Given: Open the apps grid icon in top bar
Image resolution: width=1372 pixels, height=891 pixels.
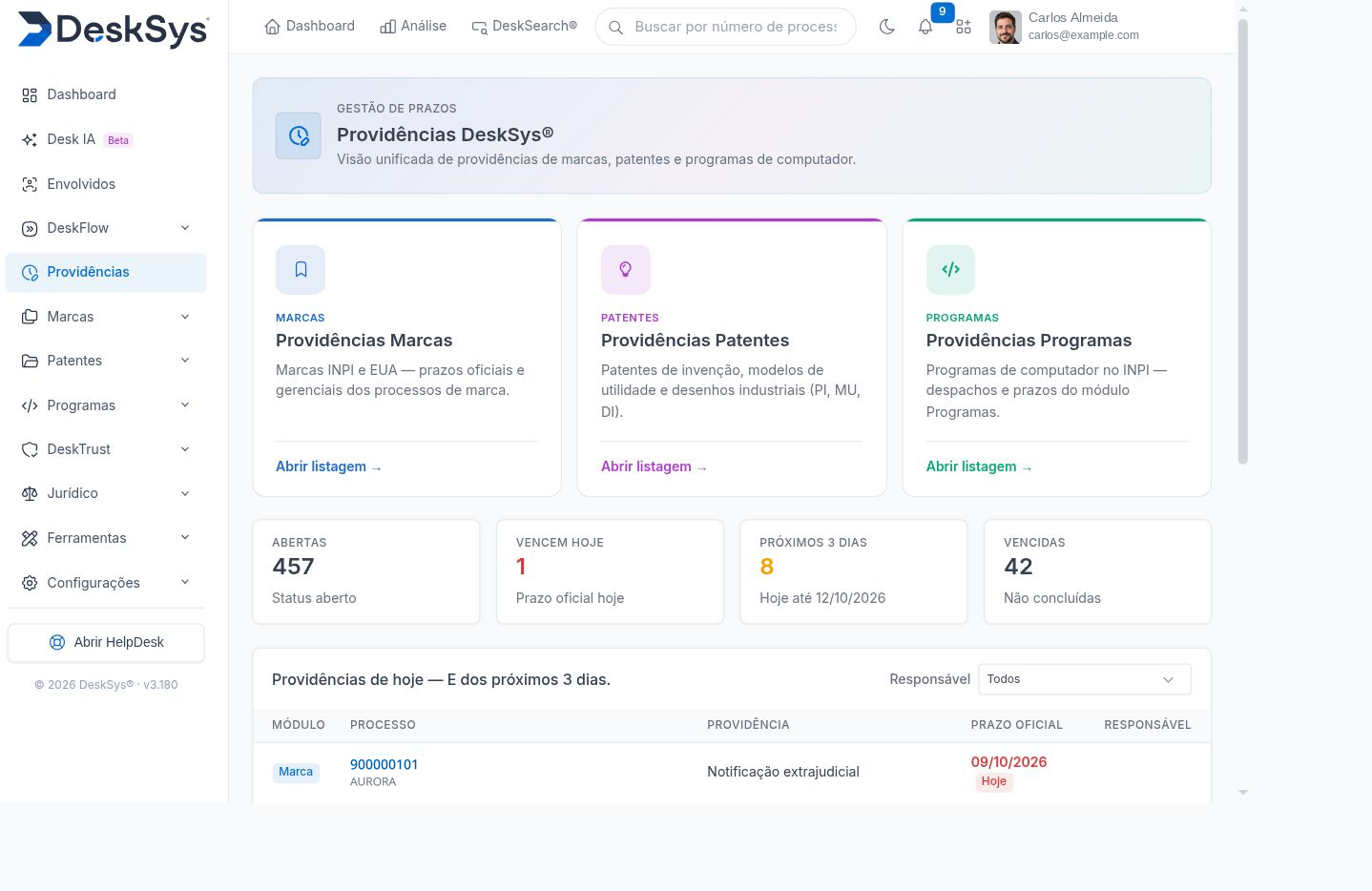Looking at the screenshot, I should coord(964,27).
